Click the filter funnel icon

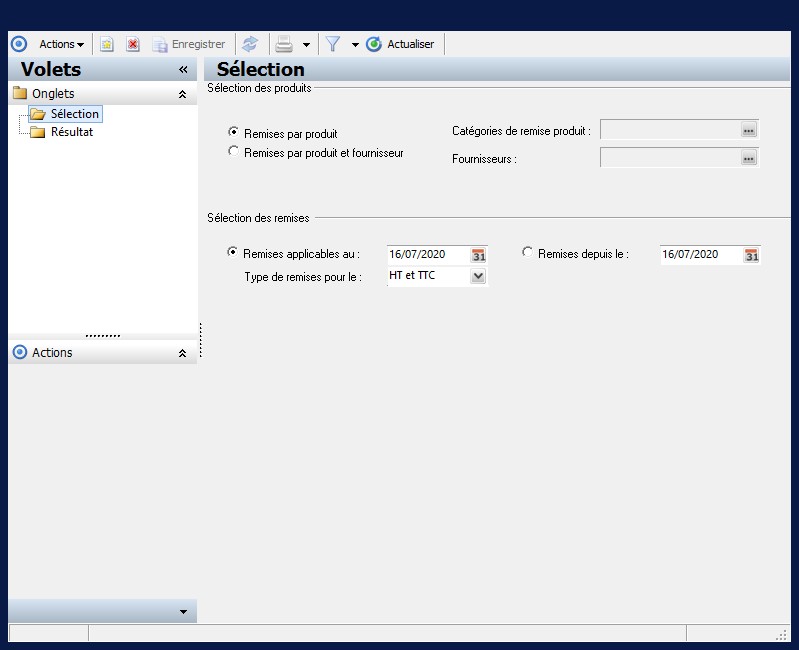pos(332,44)
